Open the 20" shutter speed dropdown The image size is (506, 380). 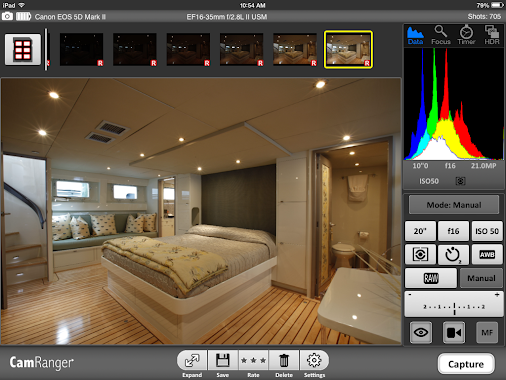coord(420,231)
